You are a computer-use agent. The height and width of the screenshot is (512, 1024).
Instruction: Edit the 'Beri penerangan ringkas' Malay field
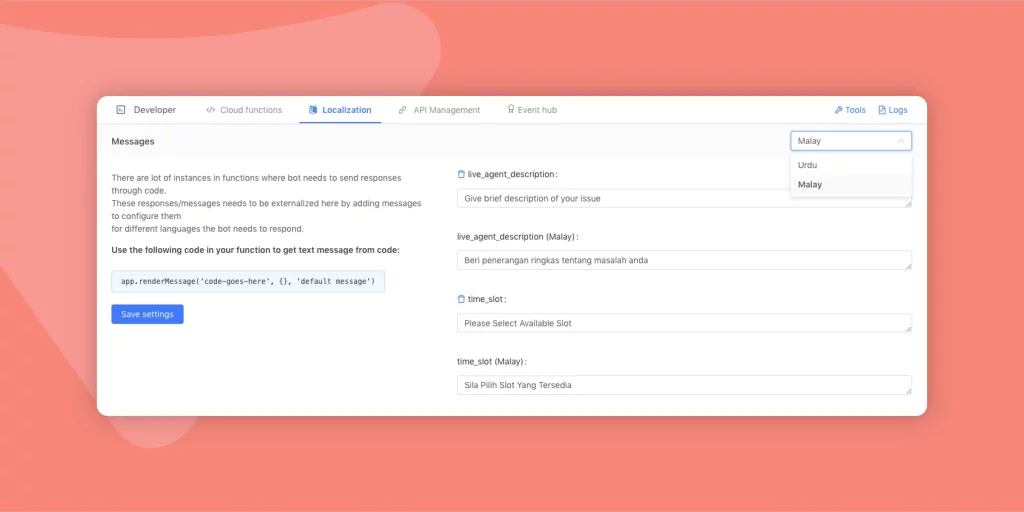684,260
